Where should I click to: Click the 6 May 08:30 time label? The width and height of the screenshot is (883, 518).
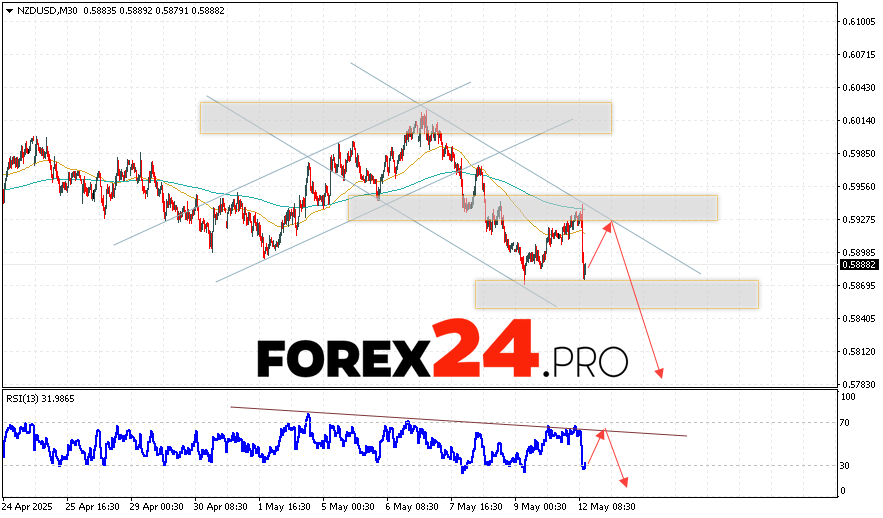pyautogui.click(x=412, y=507)
